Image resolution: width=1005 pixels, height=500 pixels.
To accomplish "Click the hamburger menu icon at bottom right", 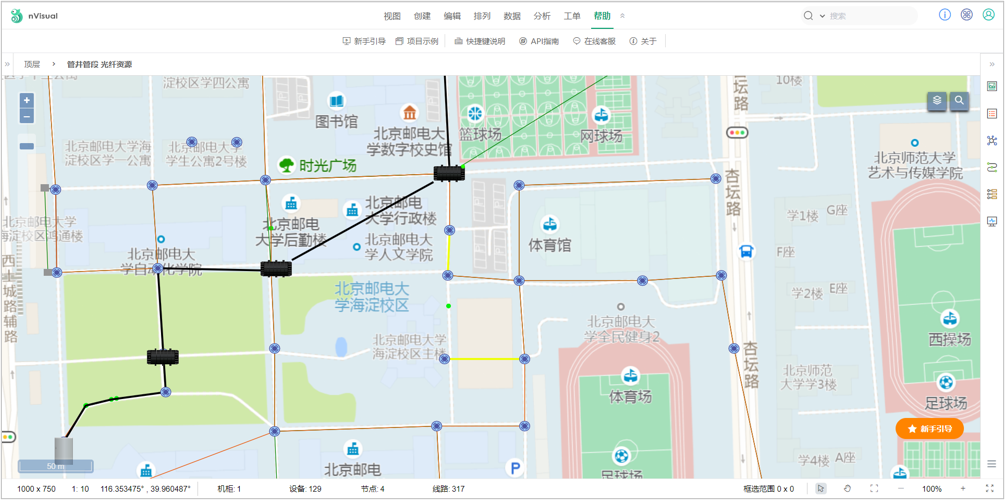I will pyautogui.click(x=992, y=465).
